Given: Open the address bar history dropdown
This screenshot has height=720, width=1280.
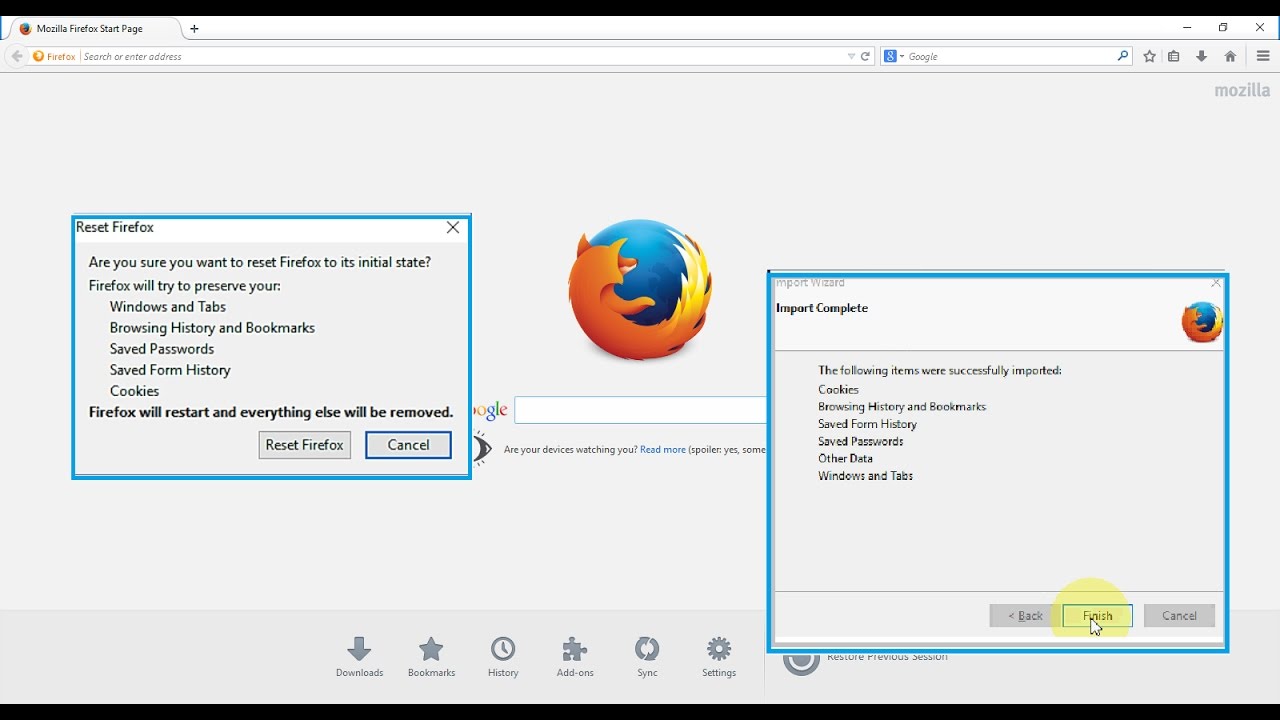Looking at the screenshot, I should point(851,56).
